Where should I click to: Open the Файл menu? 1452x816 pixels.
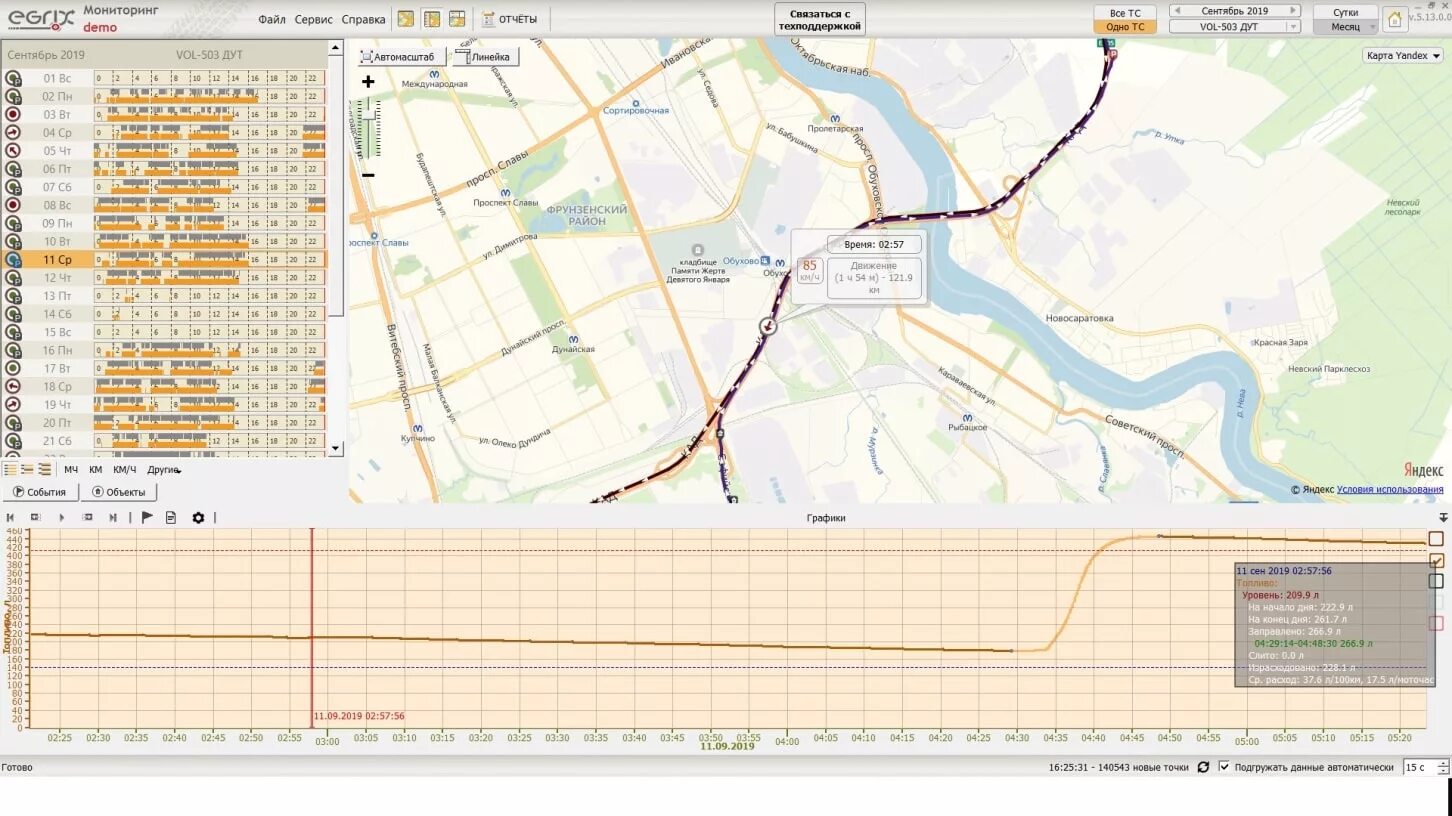point(271,19)
